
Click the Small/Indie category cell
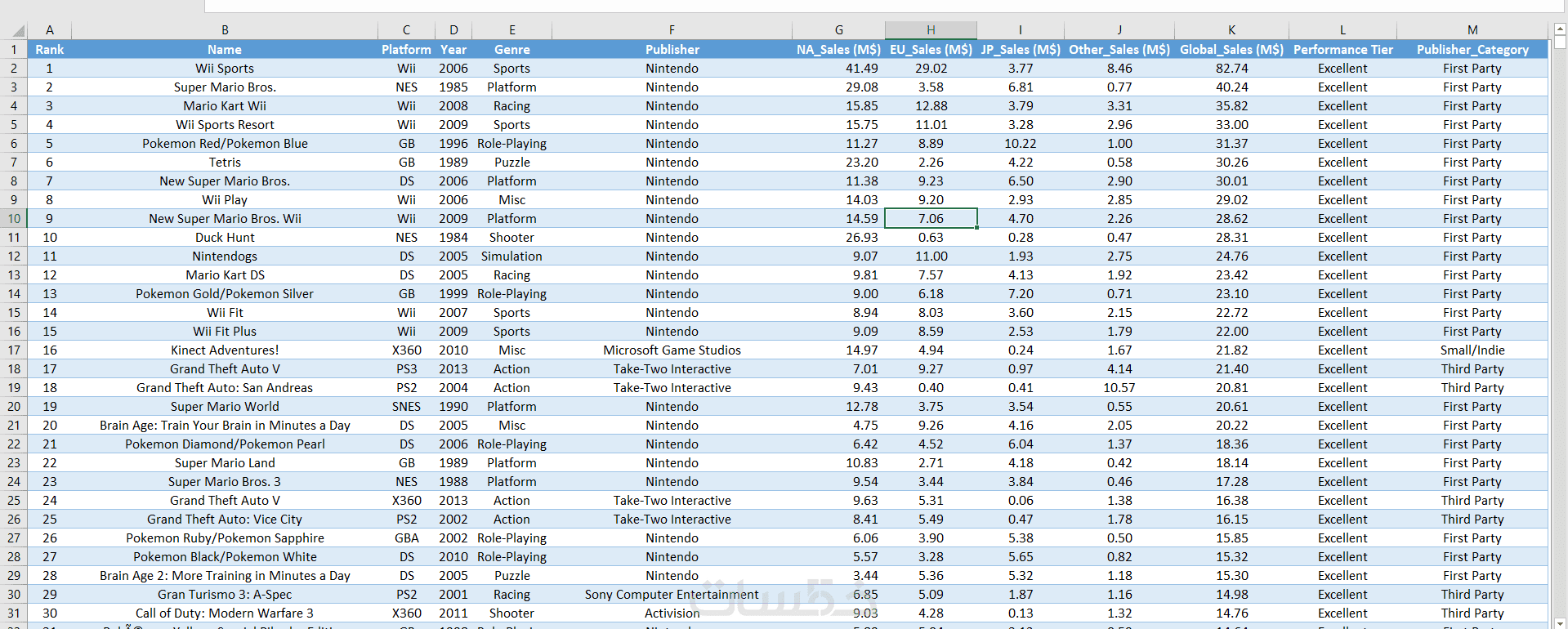1472,350
